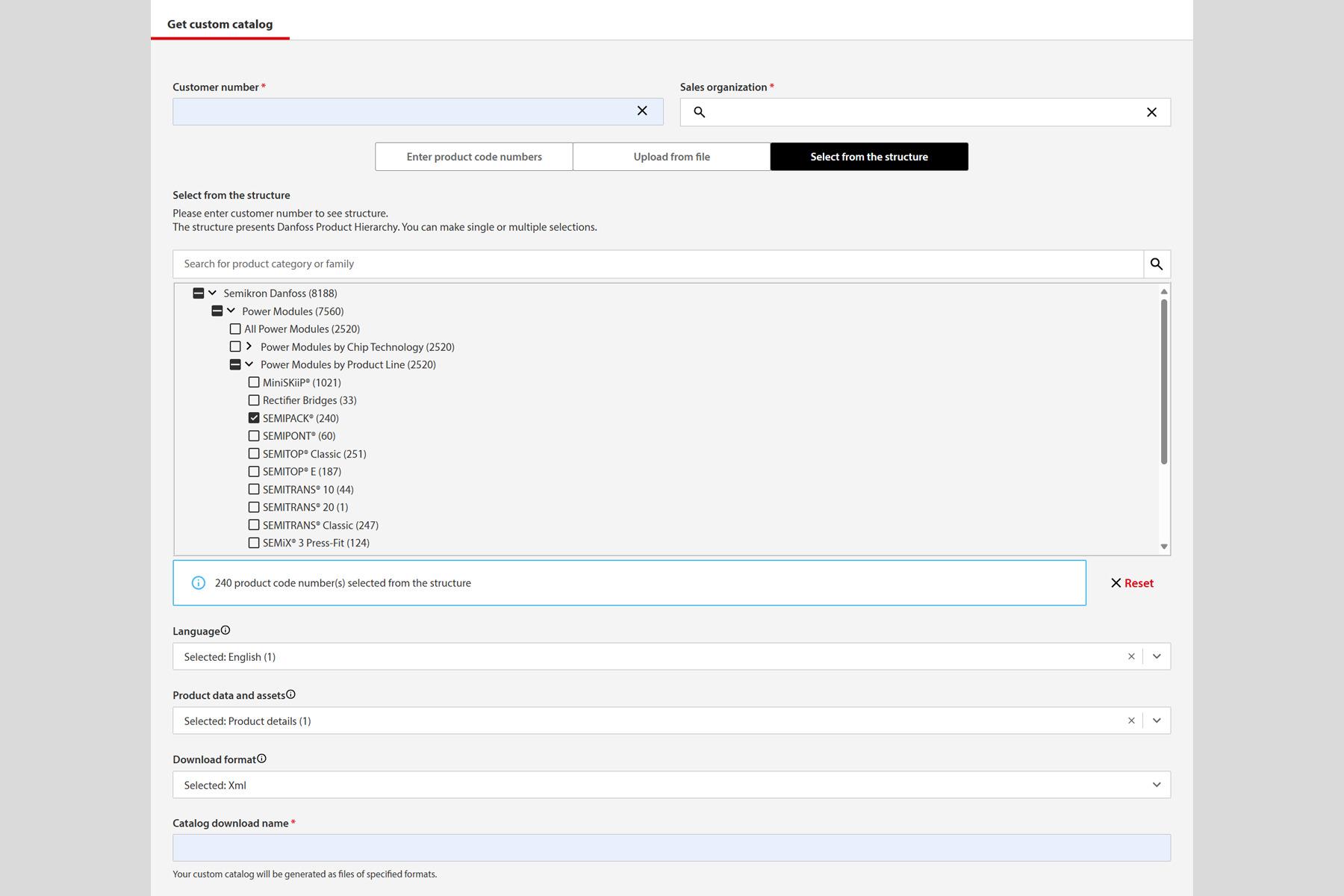The height and width of the screenshot is (896, 1344).
Task: Open the Get custom catalog tab
Action: (220, 24)
